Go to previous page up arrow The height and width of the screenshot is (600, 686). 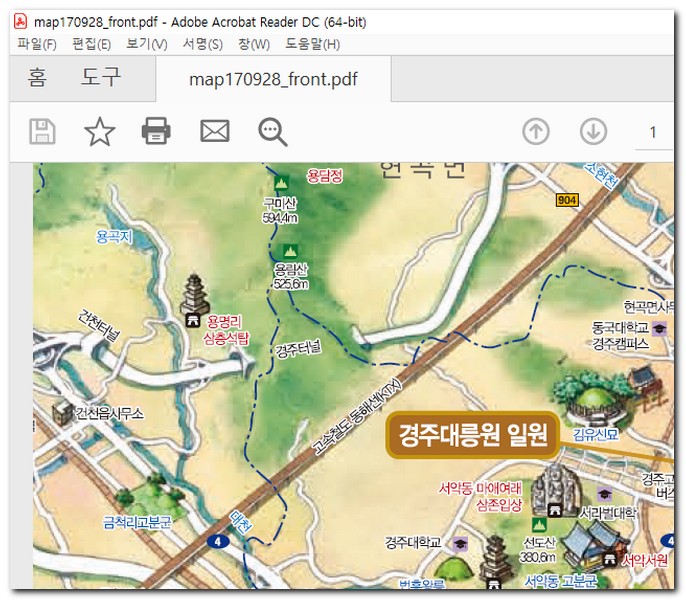point(537,131)
